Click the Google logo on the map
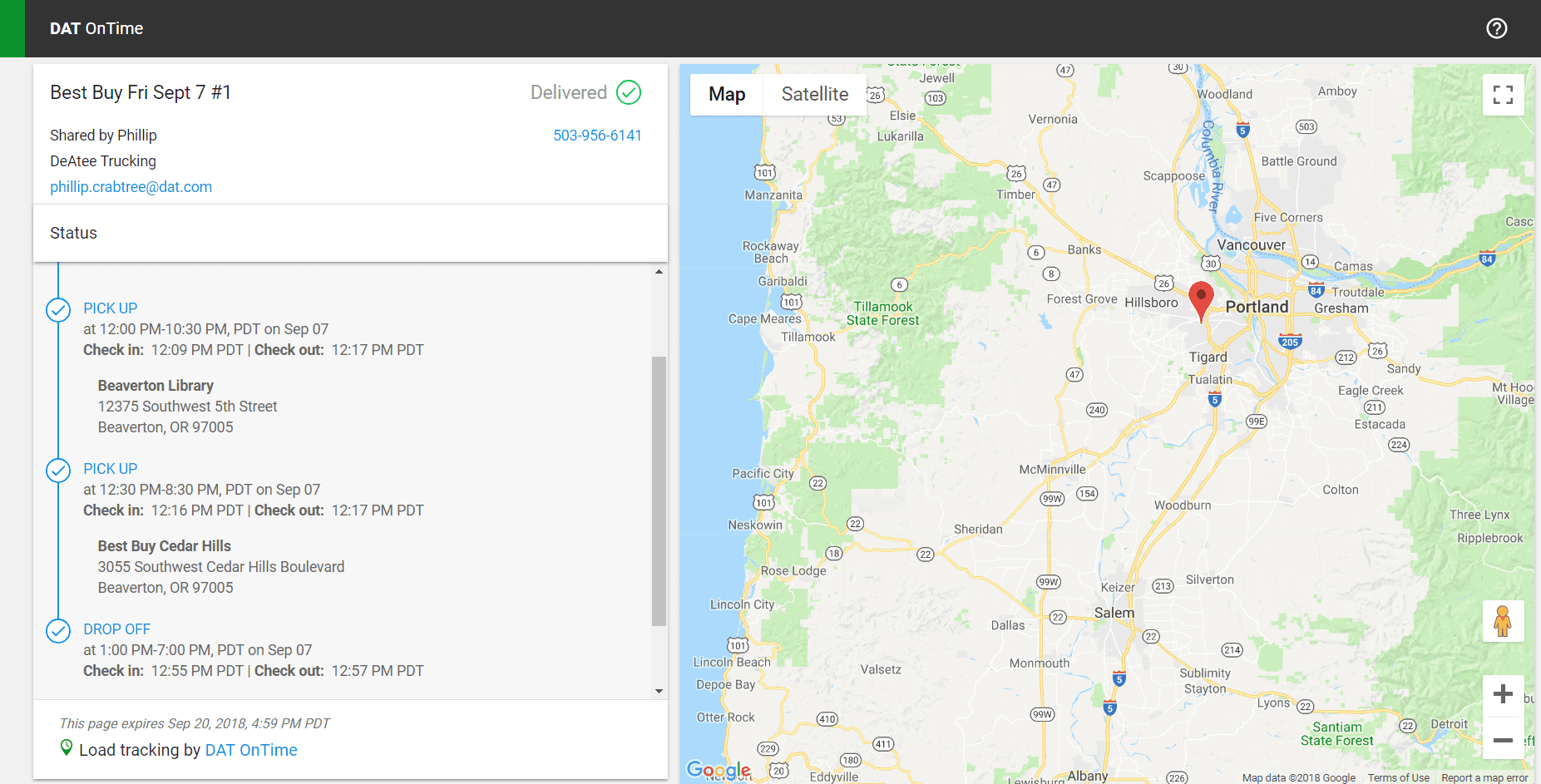The image size is (1541, 784). pos(719,770)
